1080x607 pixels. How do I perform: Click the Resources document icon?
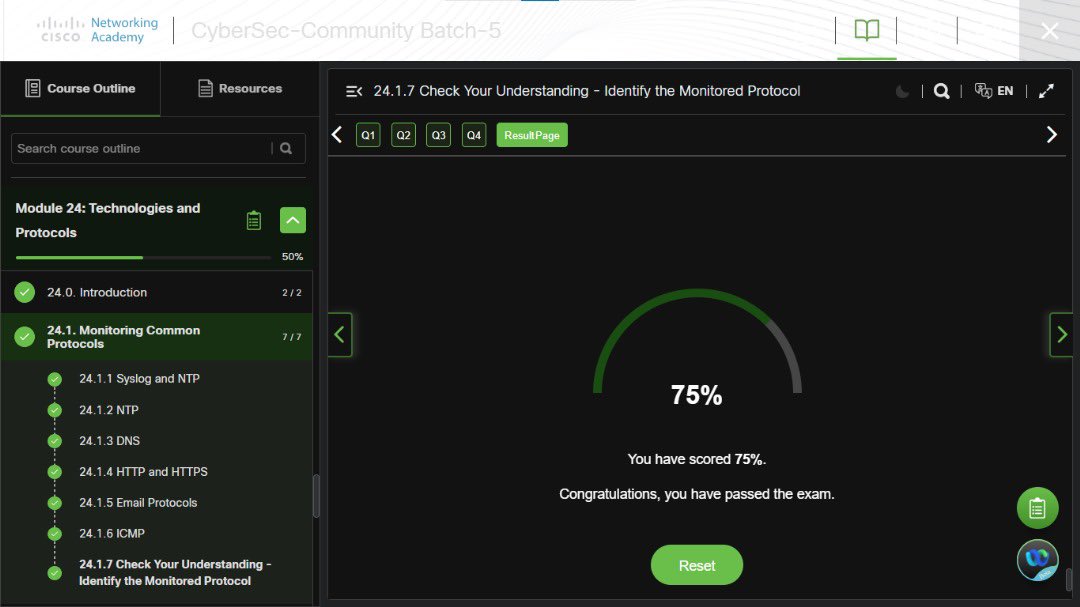205,88
